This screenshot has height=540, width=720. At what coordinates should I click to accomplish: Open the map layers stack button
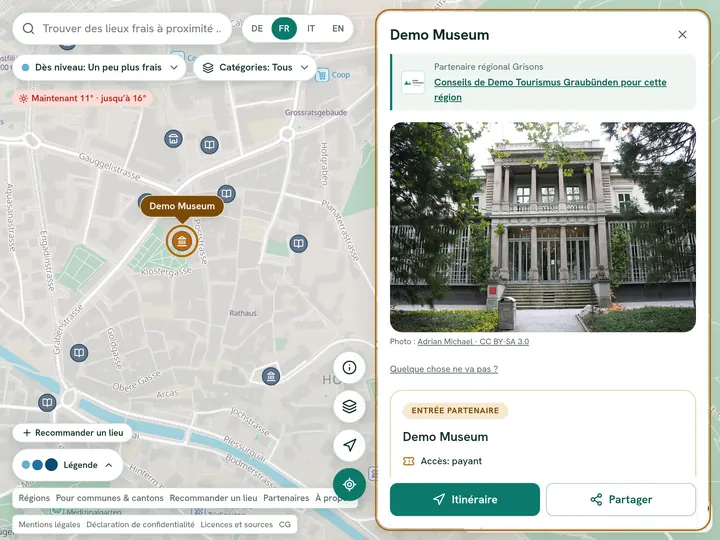pyautogui.click(x=349, y=406)
